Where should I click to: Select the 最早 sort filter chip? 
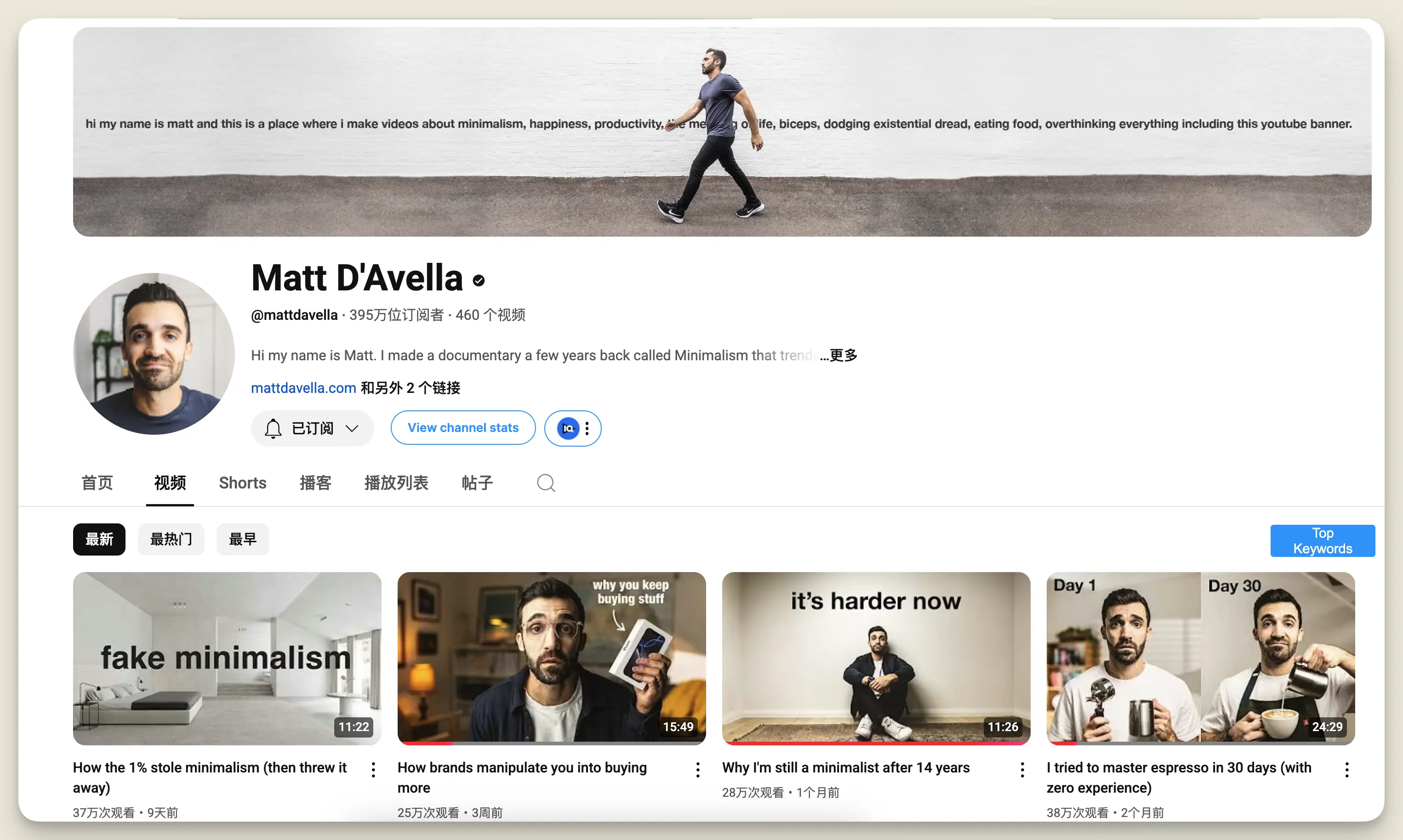242,539
